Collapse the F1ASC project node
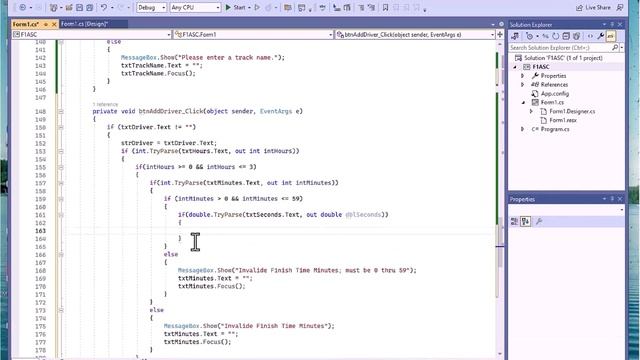Screen dimensions: 640x360 click(x=515, y=67)
